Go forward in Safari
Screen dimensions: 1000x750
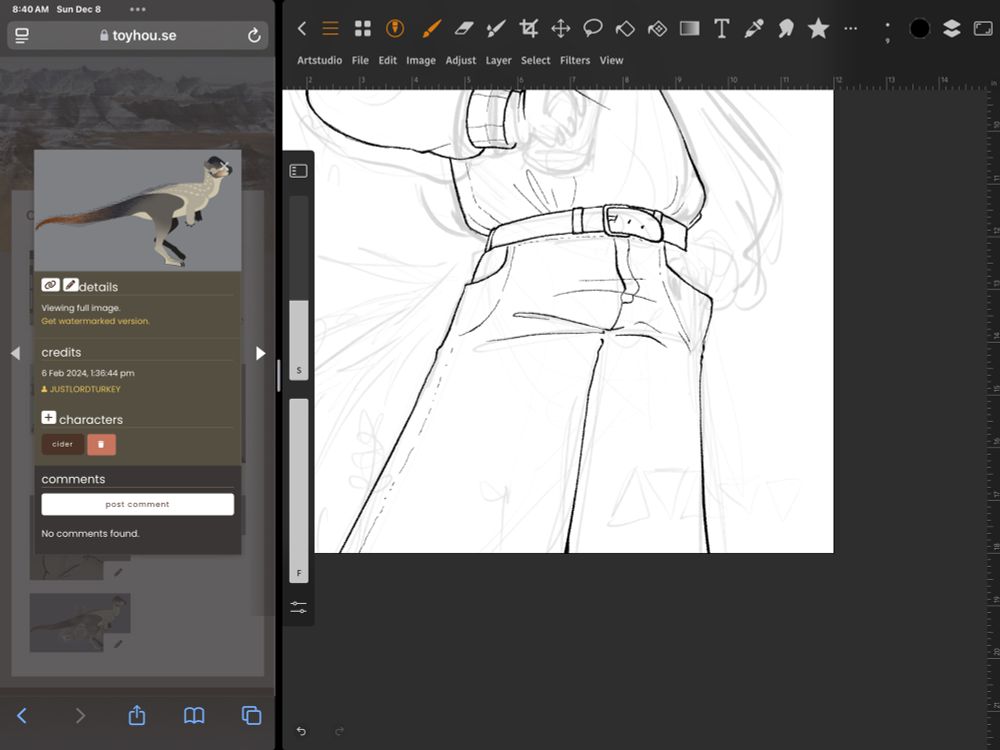pos(80,716)
